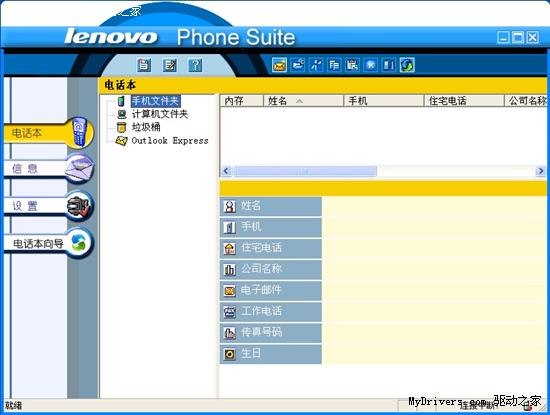The height and width of the screenshot is (415, 550).
Task: Select Outlook Express in the tree
Action: point(170,141)
